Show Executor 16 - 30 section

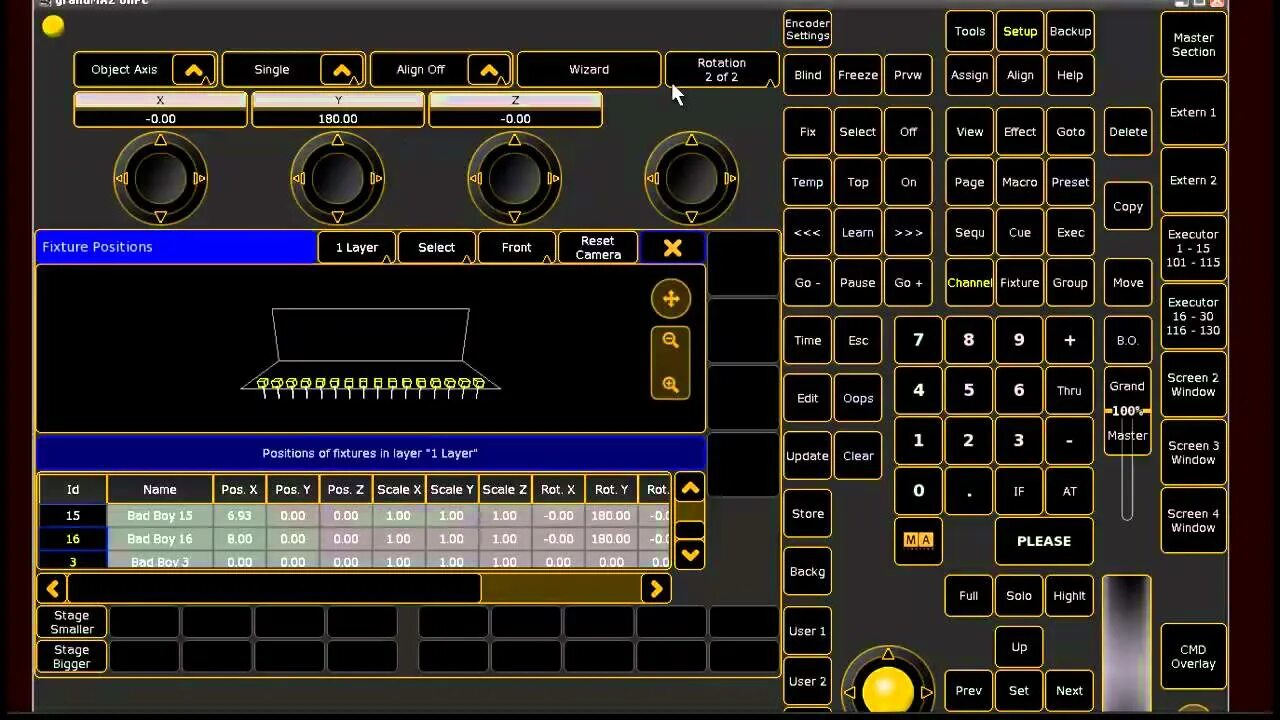[1193, 317]
